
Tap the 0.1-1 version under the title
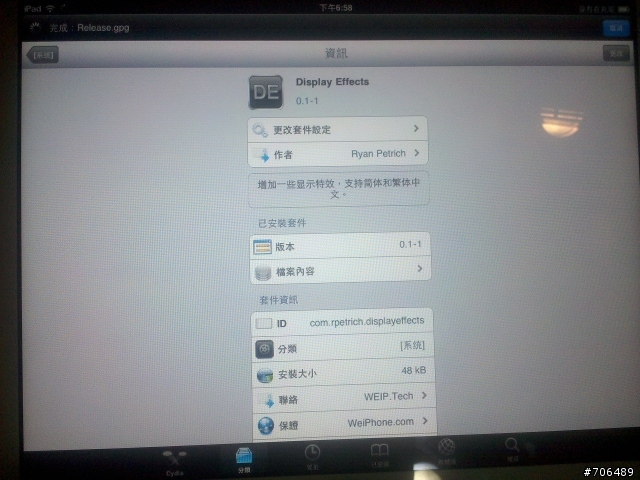307,101
